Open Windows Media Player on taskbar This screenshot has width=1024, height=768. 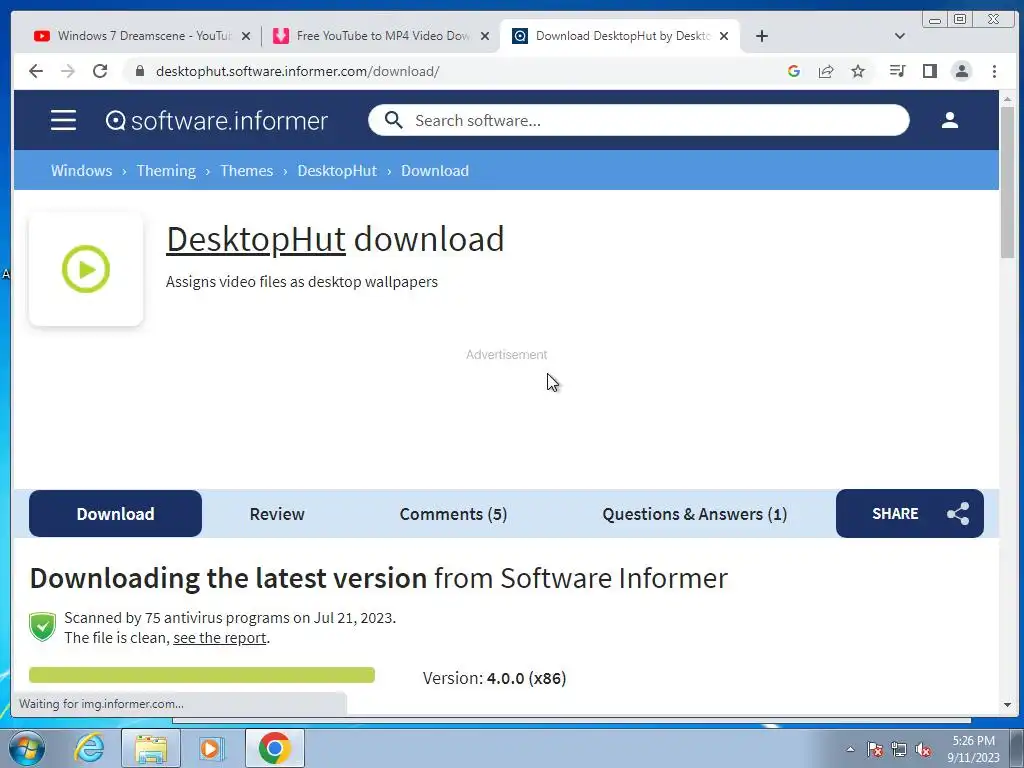tap(211, 749)
